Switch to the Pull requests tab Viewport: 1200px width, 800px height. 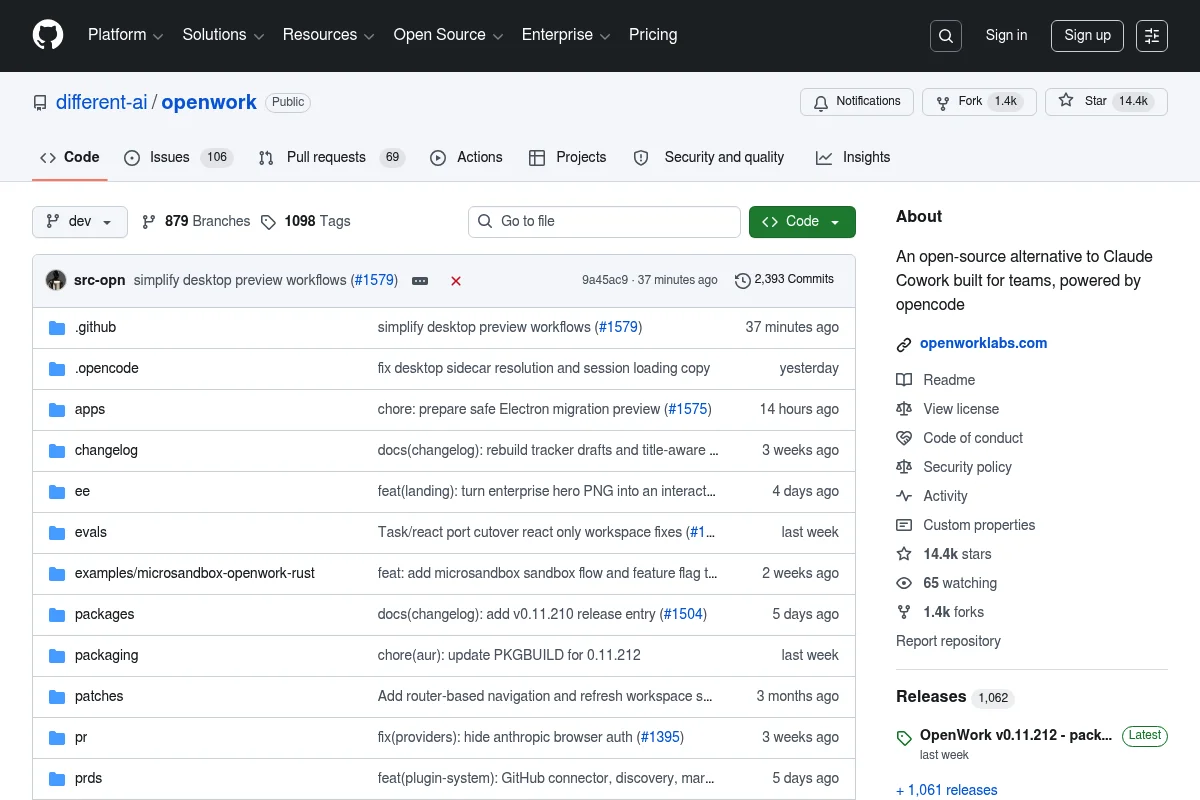click(331, 157)
